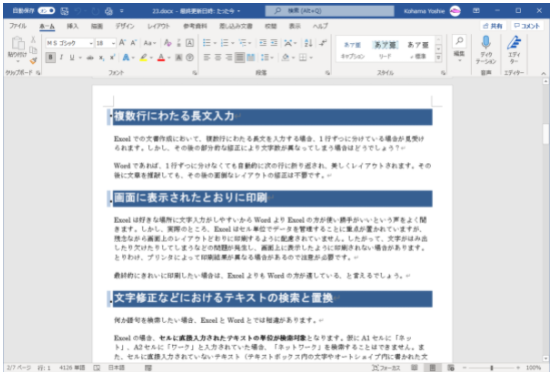Toggle Underline formatting
The image size is (550, 372).
coord(72,58)
